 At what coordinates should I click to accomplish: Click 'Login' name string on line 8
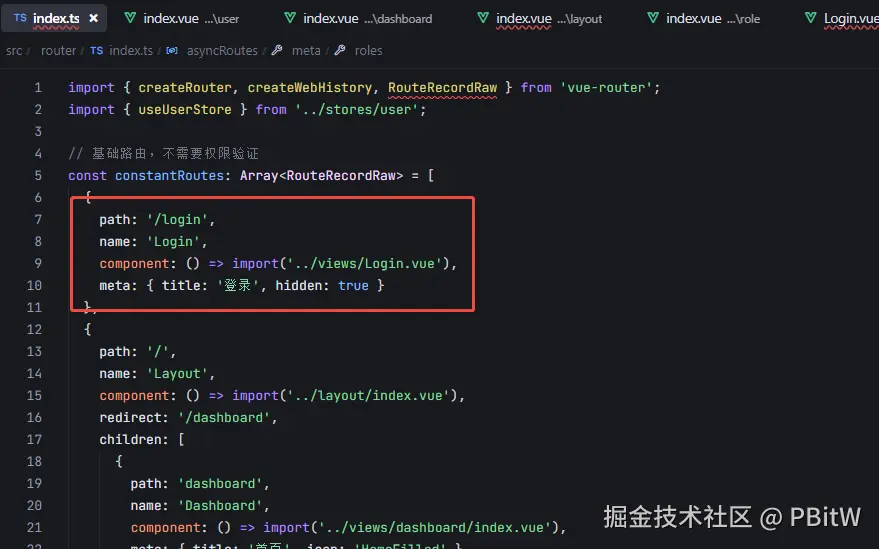click(x=173, y=242)
